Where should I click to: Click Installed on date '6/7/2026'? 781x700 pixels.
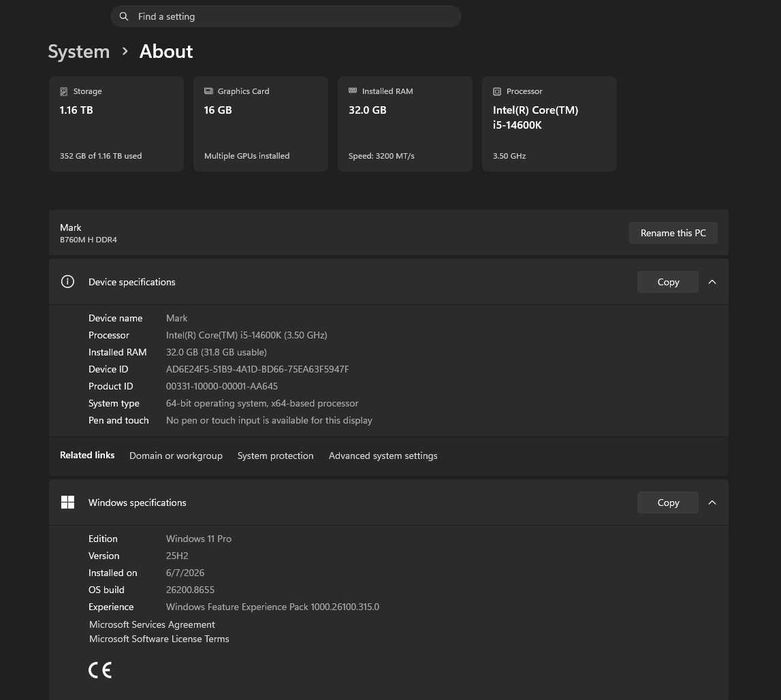pos(185,573)
